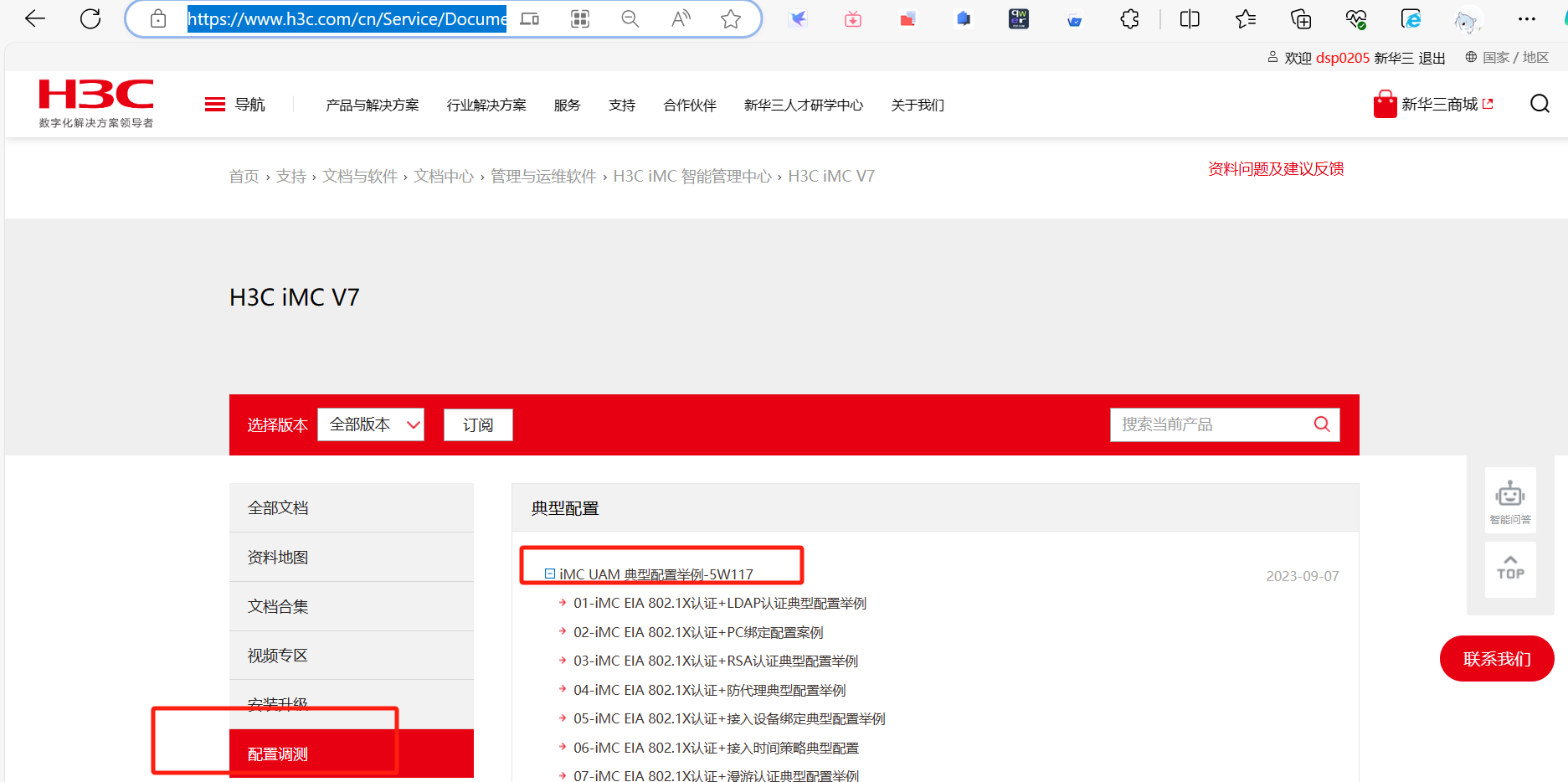Select 文档合集 in the left sidebar

point(352,606)
